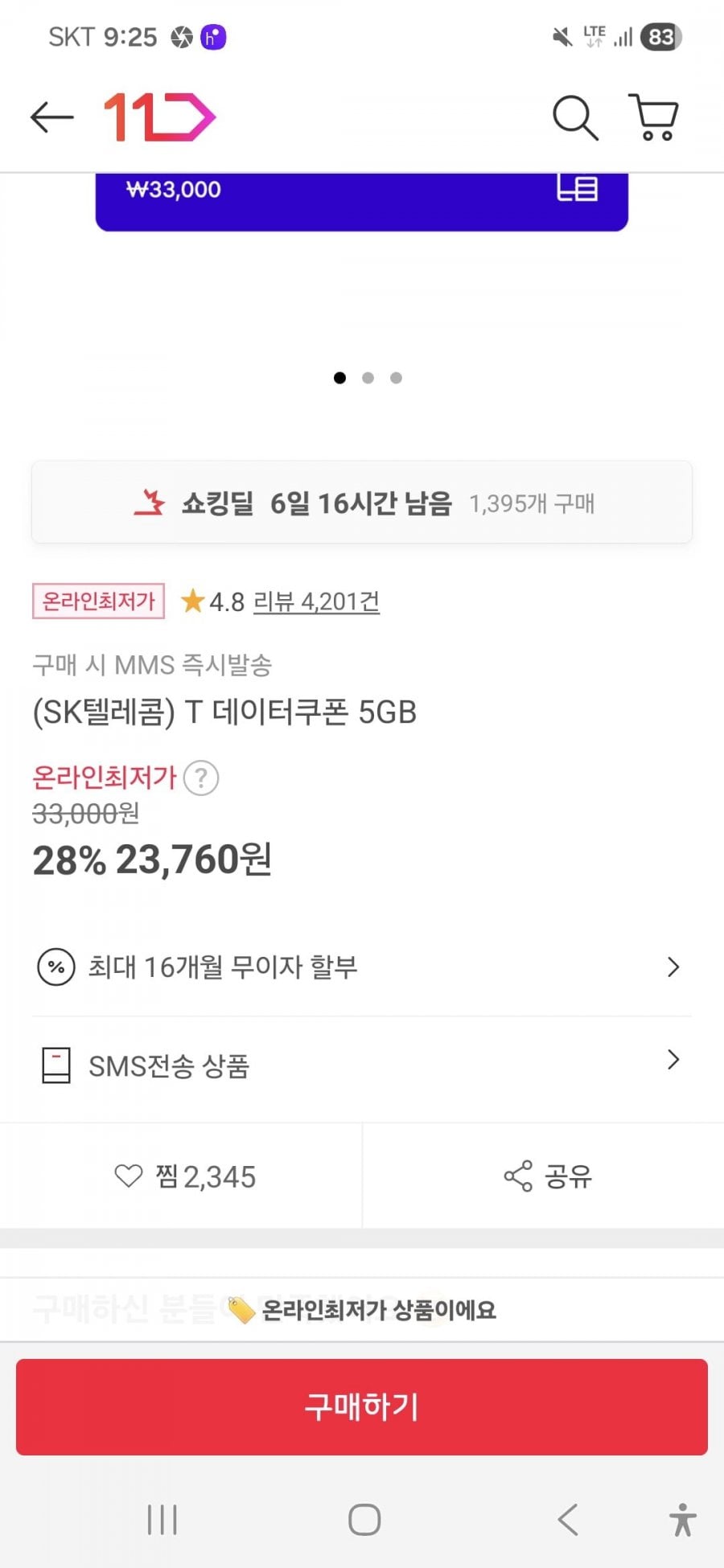The height and width of the screenshot is (1568, 724).
Task: Tap the share icon
Action: click(518, 1176)
